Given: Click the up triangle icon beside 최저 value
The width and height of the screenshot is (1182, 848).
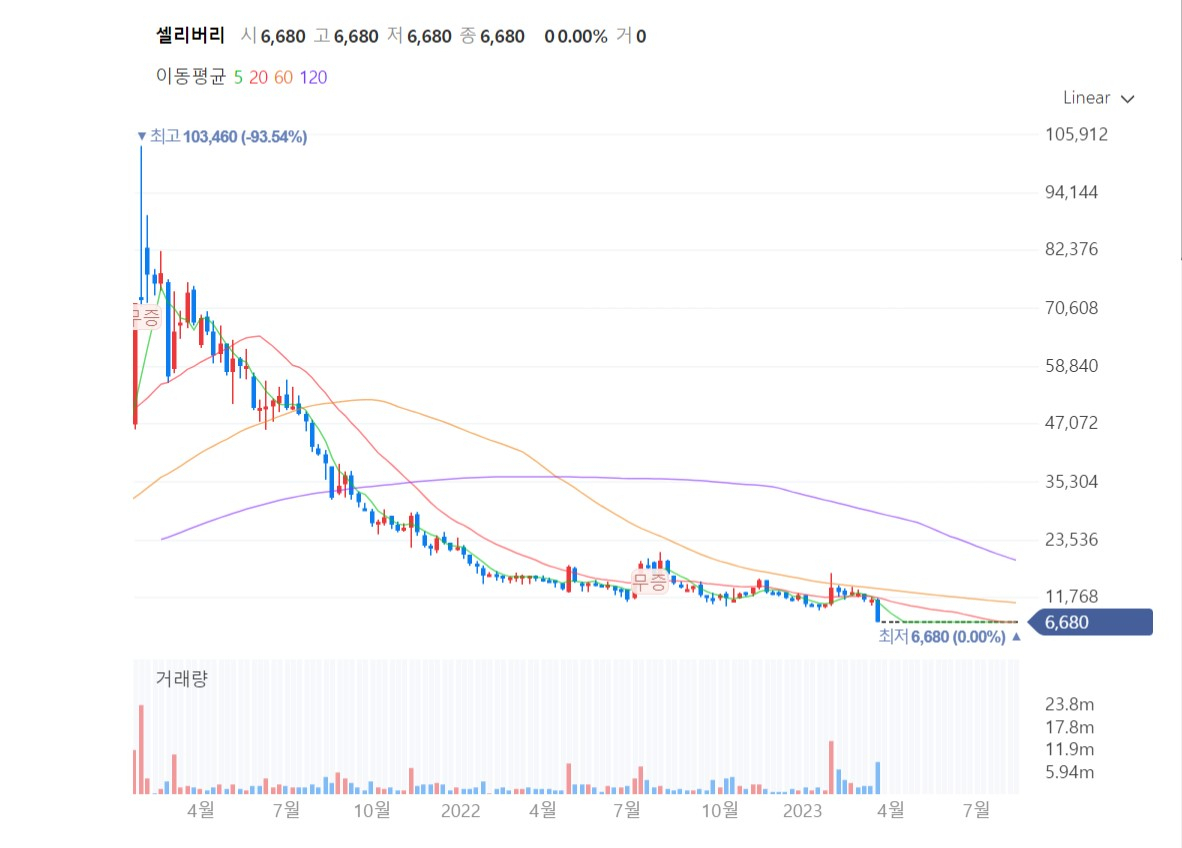Looking at the screenshot, I should point(1016,636).
